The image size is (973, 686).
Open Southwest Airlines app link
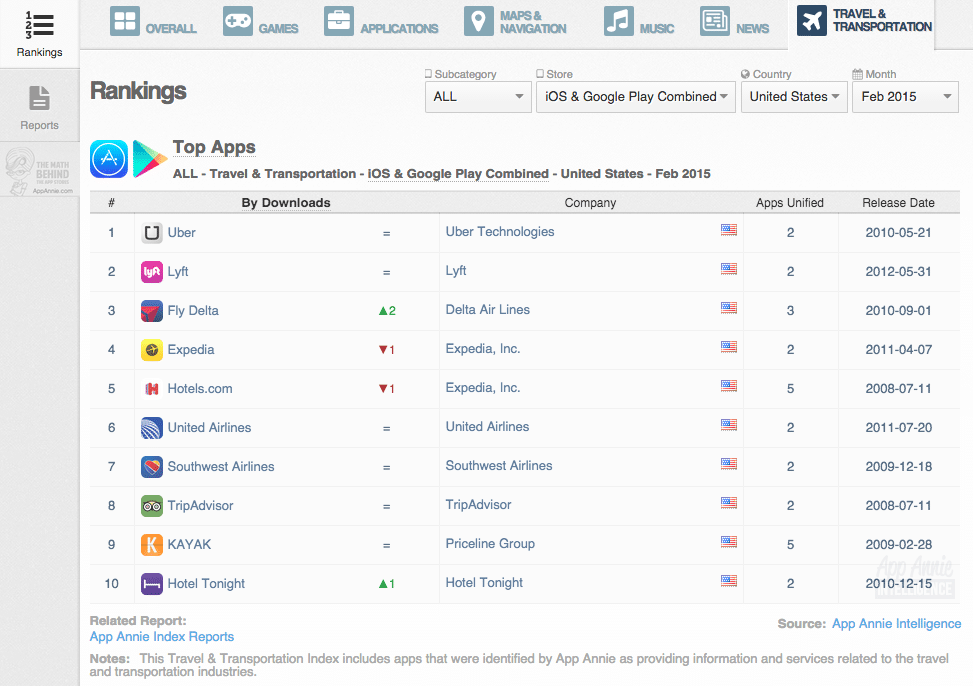pos(221,467)
